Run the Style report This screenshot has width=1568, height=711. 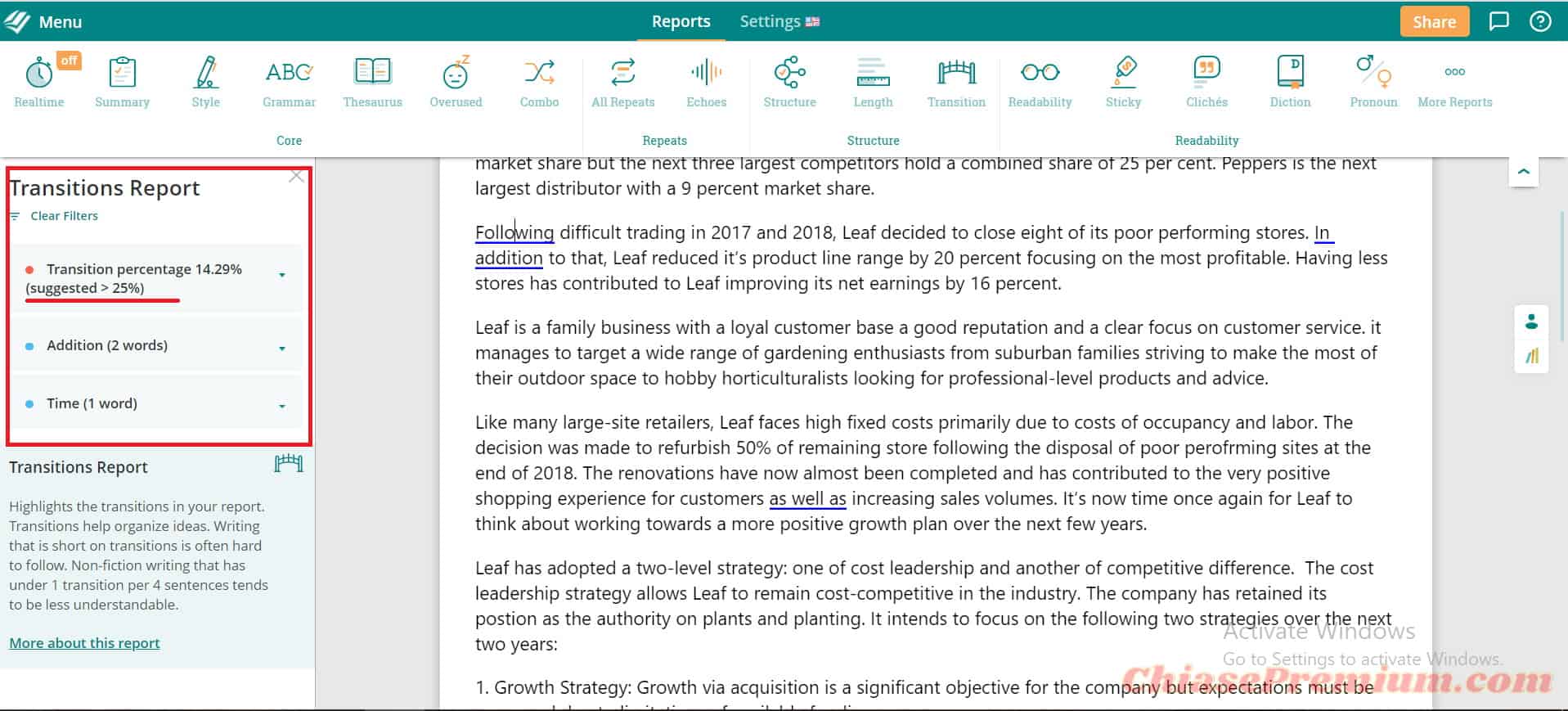tap(205, 82)
